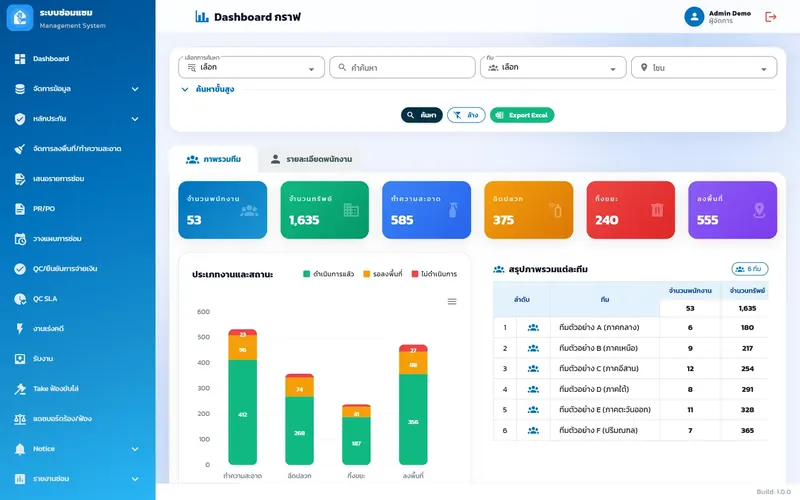Click the team icon in row 1

tap(533, 328)
